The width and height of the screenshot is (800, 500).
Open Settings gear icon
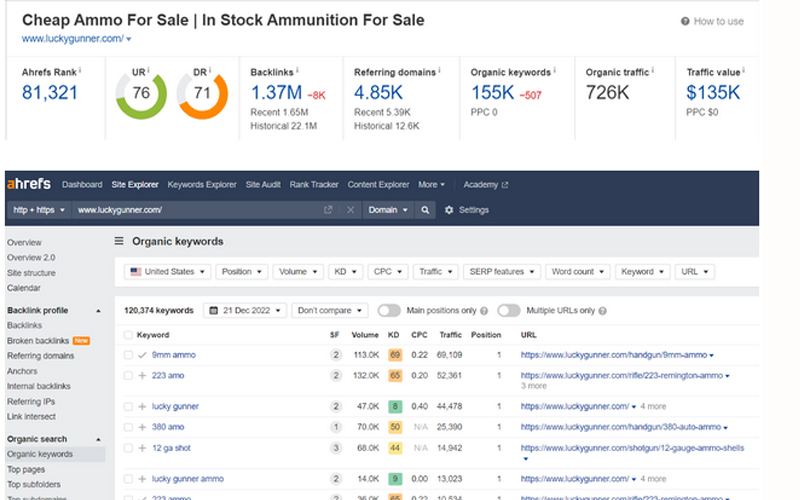pos(449,210)
